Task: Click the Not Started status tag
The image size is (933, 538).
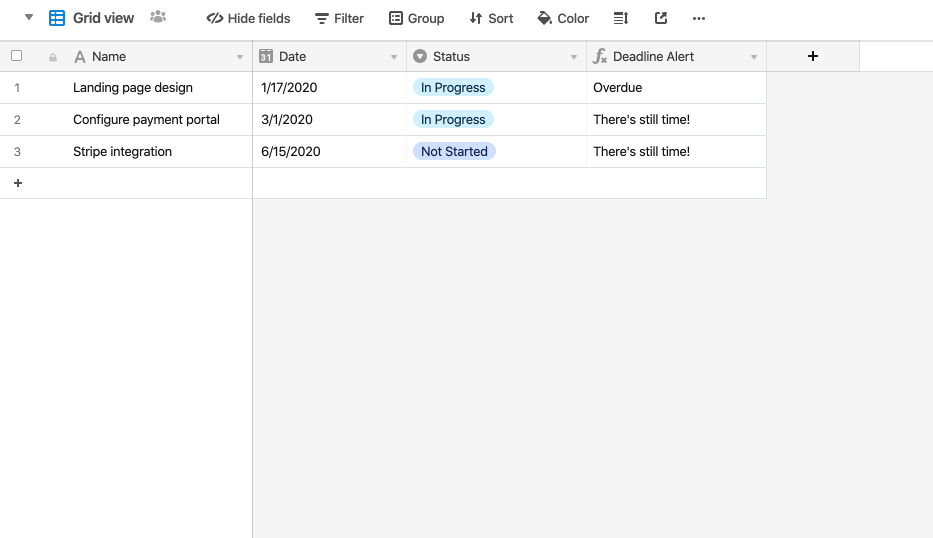Action: pyautogui.click(x=454, y=152)
